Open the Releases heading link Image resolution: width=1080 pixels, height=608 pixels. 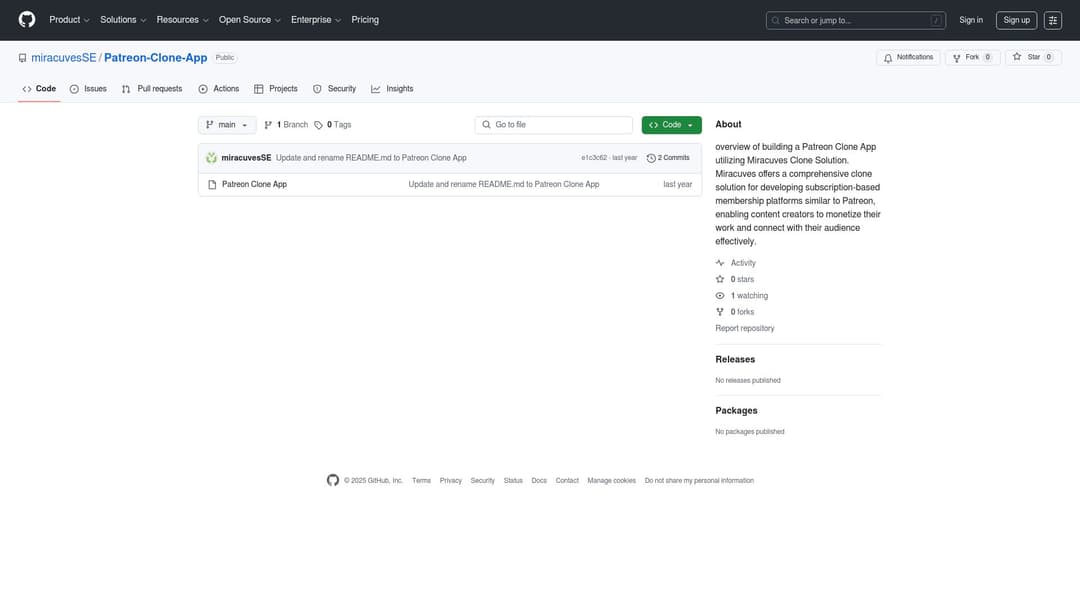pyautogui.click(x=735, y=359)
